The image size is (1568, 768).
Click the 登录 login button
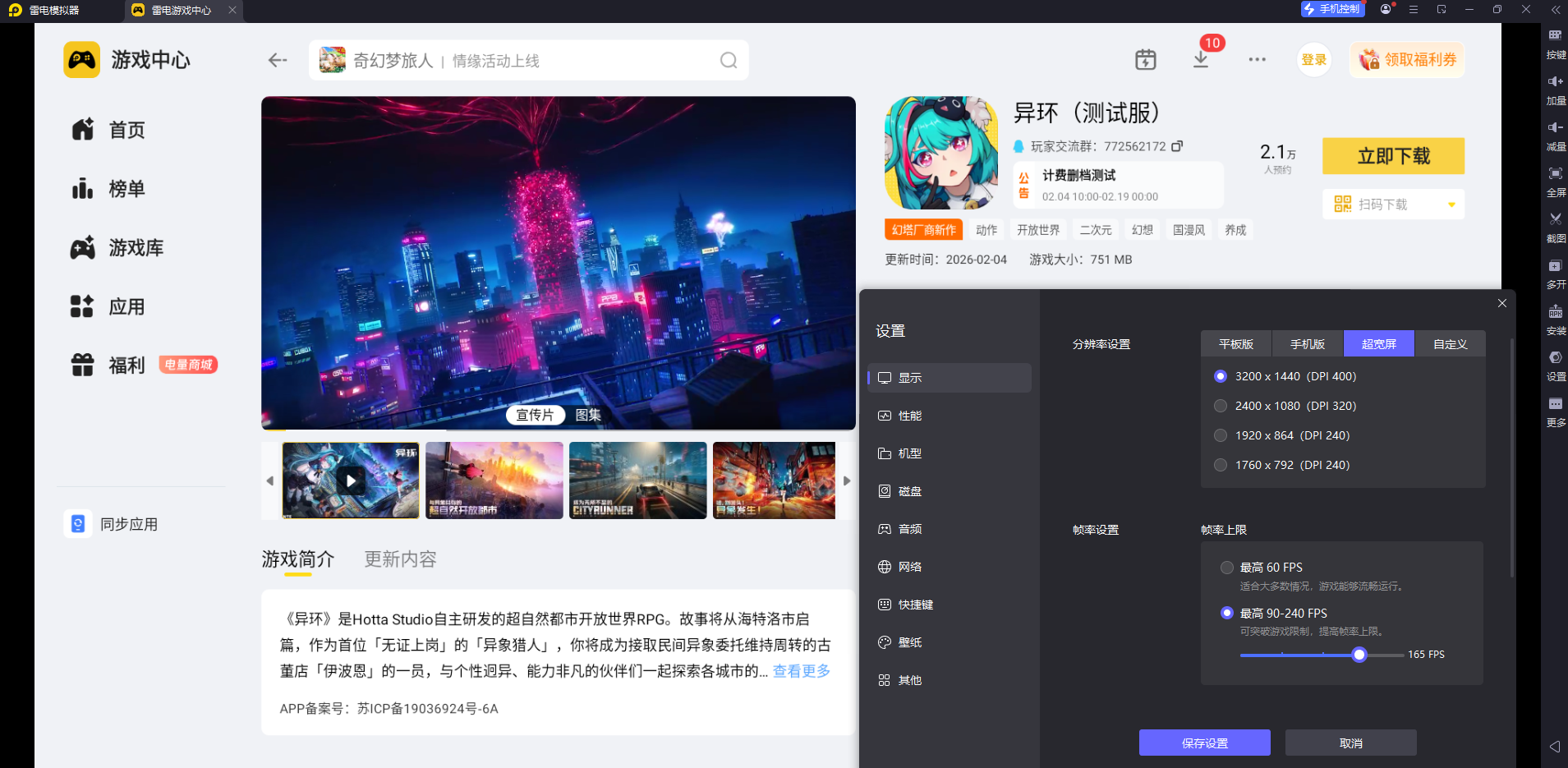(x=1314, y=60)
